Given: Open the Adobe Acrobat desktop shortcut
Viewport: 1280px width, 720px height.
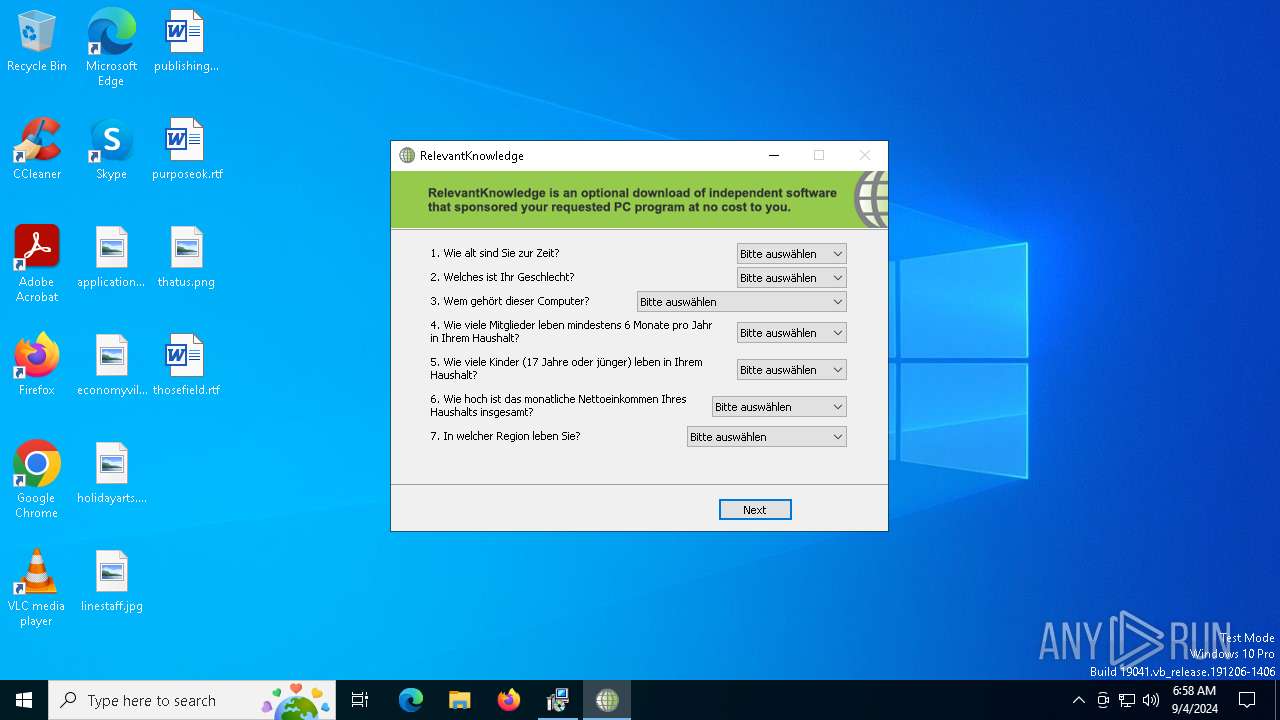Looking at the screenshot, I should [37, 264].
